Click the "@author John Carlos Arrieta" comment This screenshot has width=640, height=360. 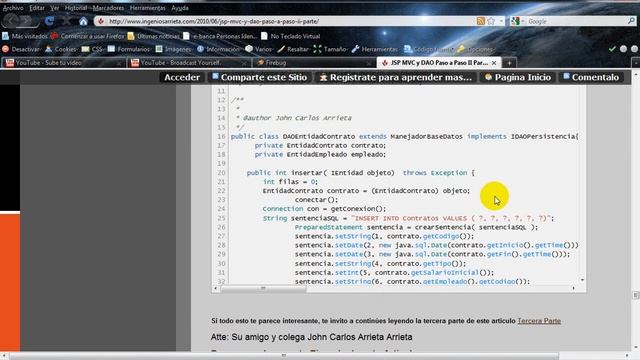(294, 118)
